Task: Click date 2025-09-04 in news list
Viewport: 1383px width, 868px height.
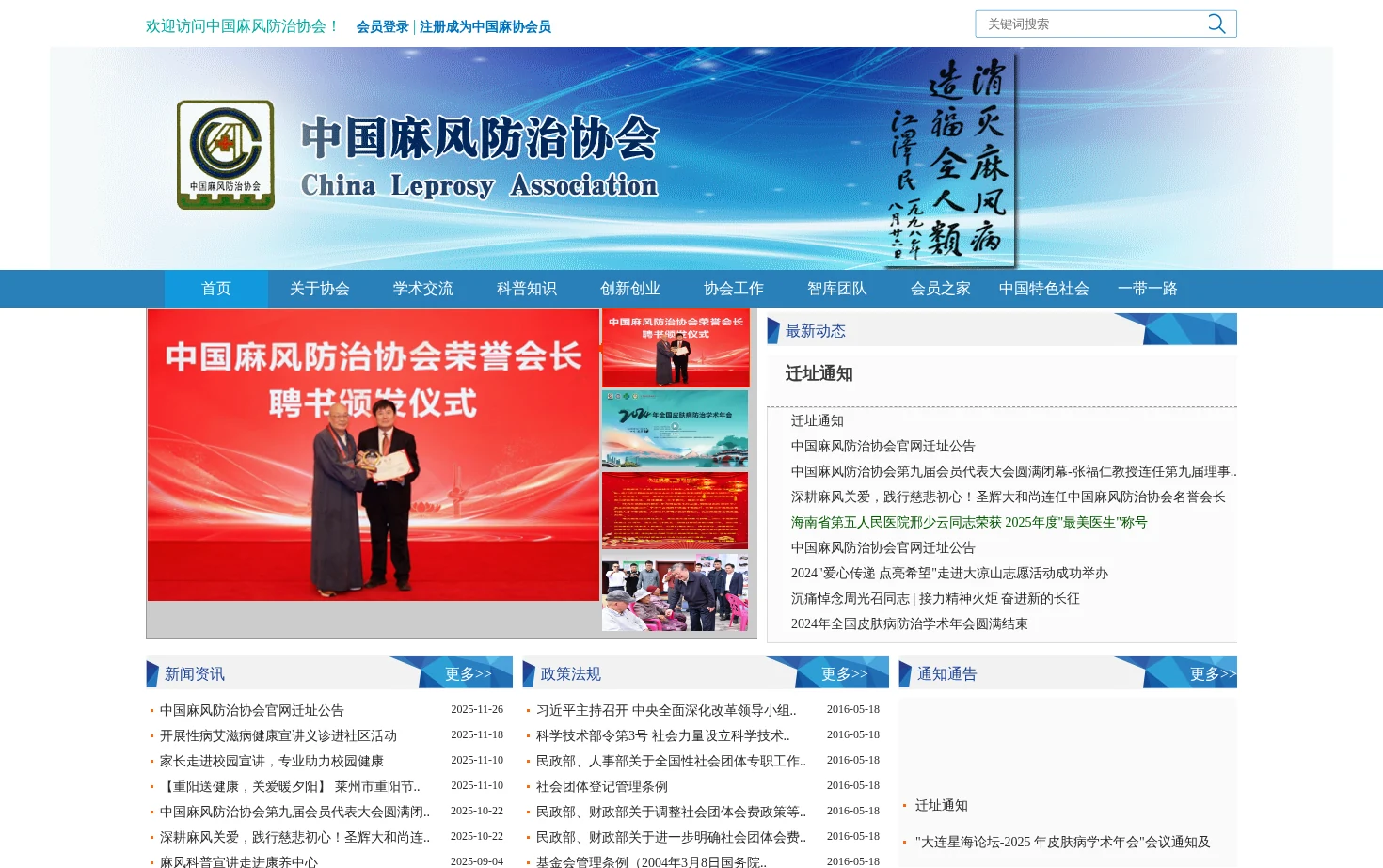Action: point(477,860)
